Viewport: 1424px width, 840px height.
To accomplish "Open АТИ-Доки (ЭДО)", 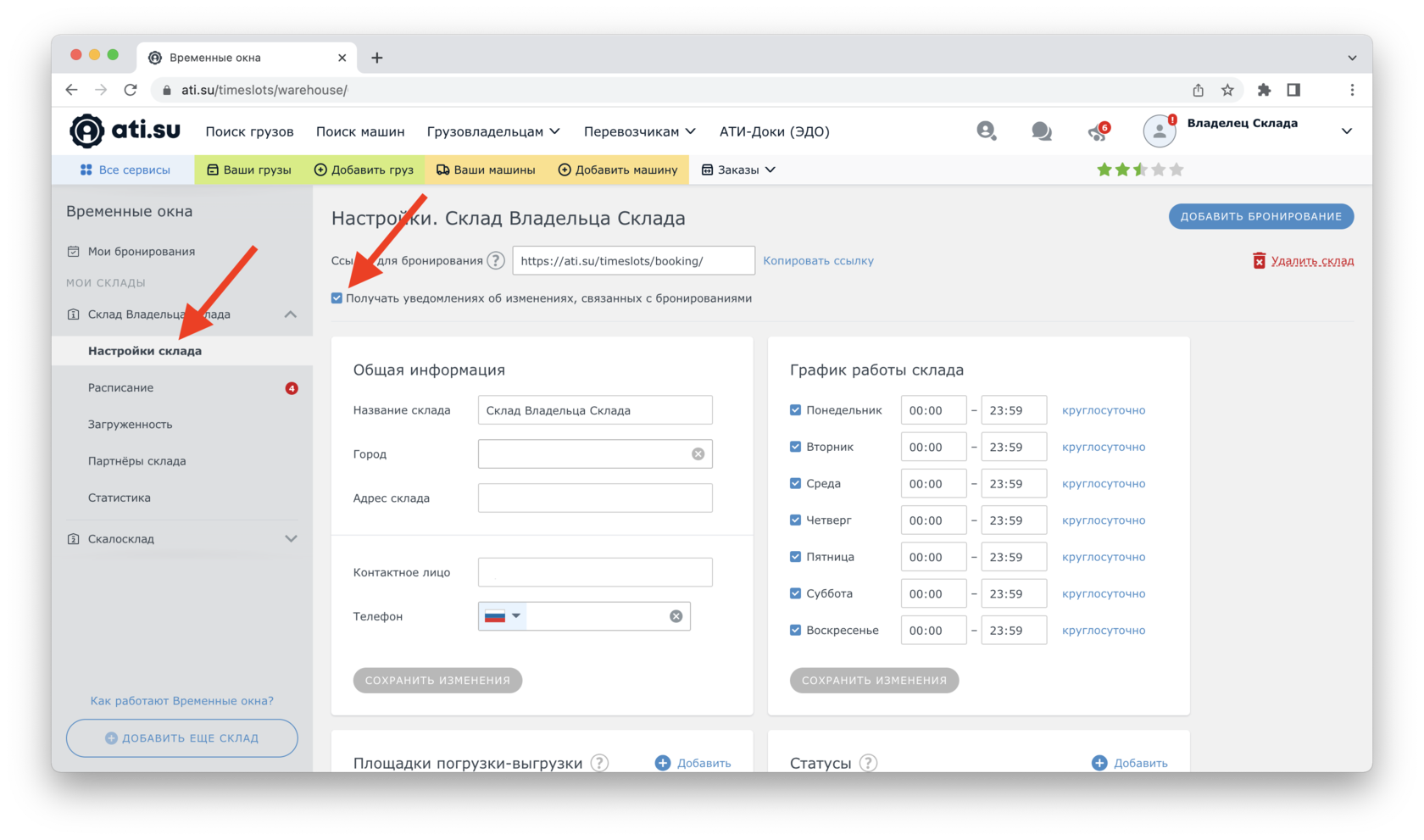I will (x=775, y=131).
